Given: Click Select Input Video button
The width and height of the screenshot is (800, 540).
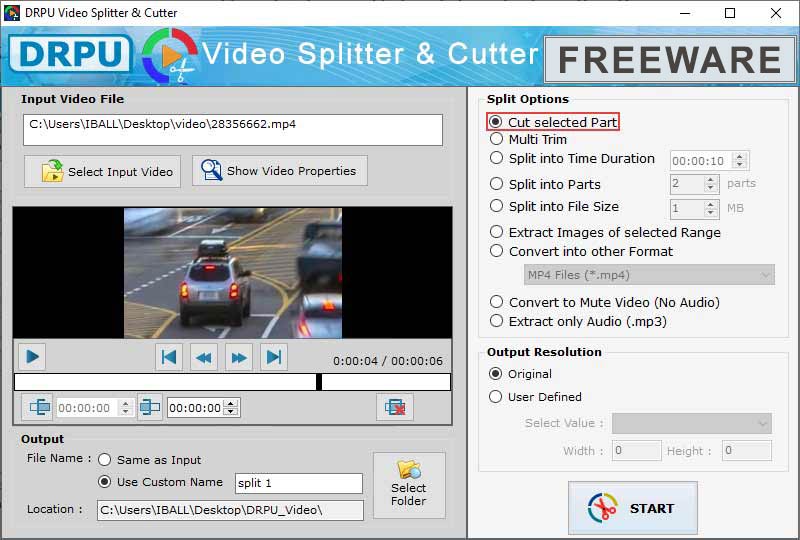Looking at the screenshot, I should click(103, 171).
